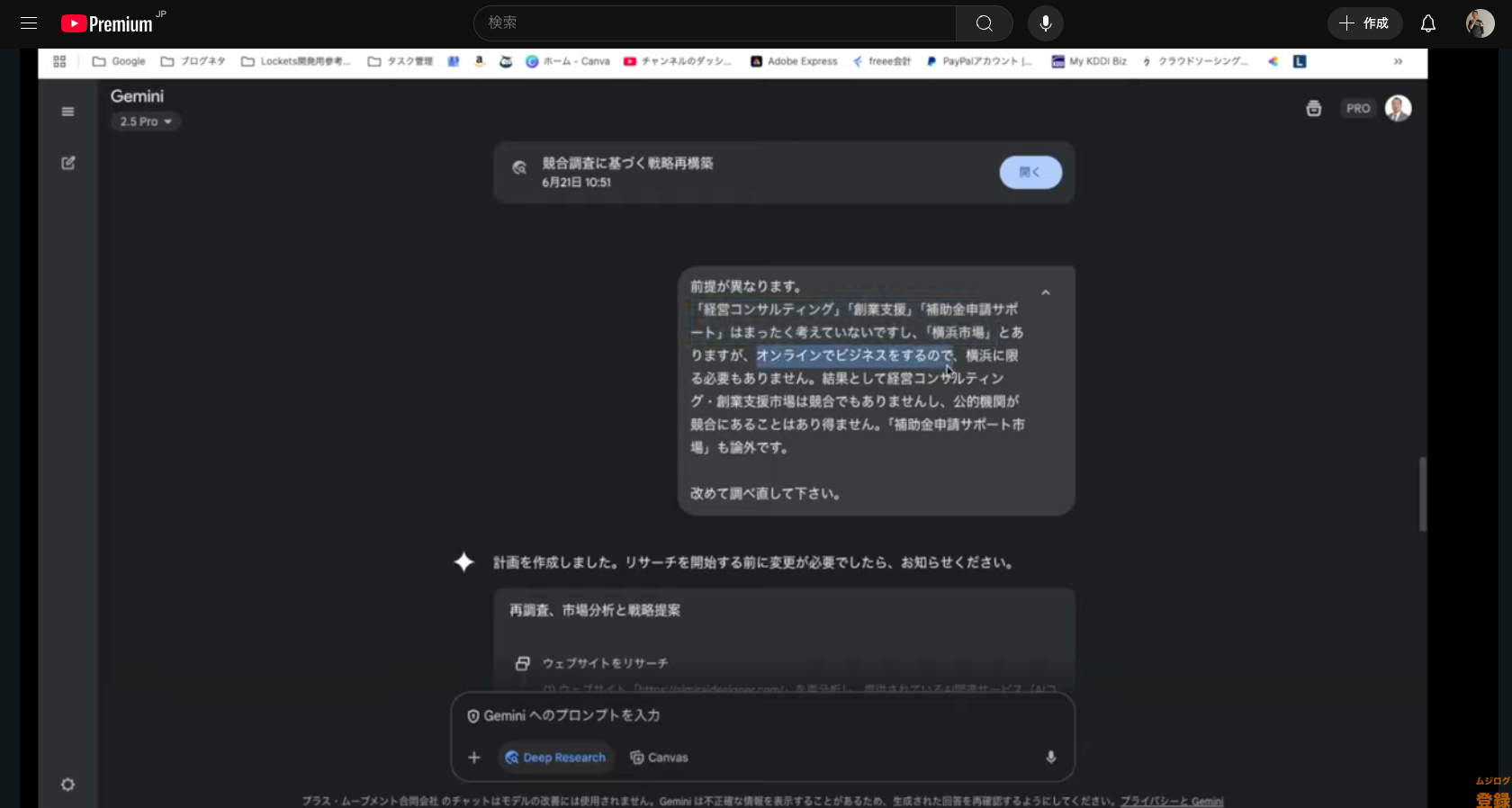Screen dimensions: 1512x808
Task: Open the Adobe Express bookmark
Action: click(794, 61)
